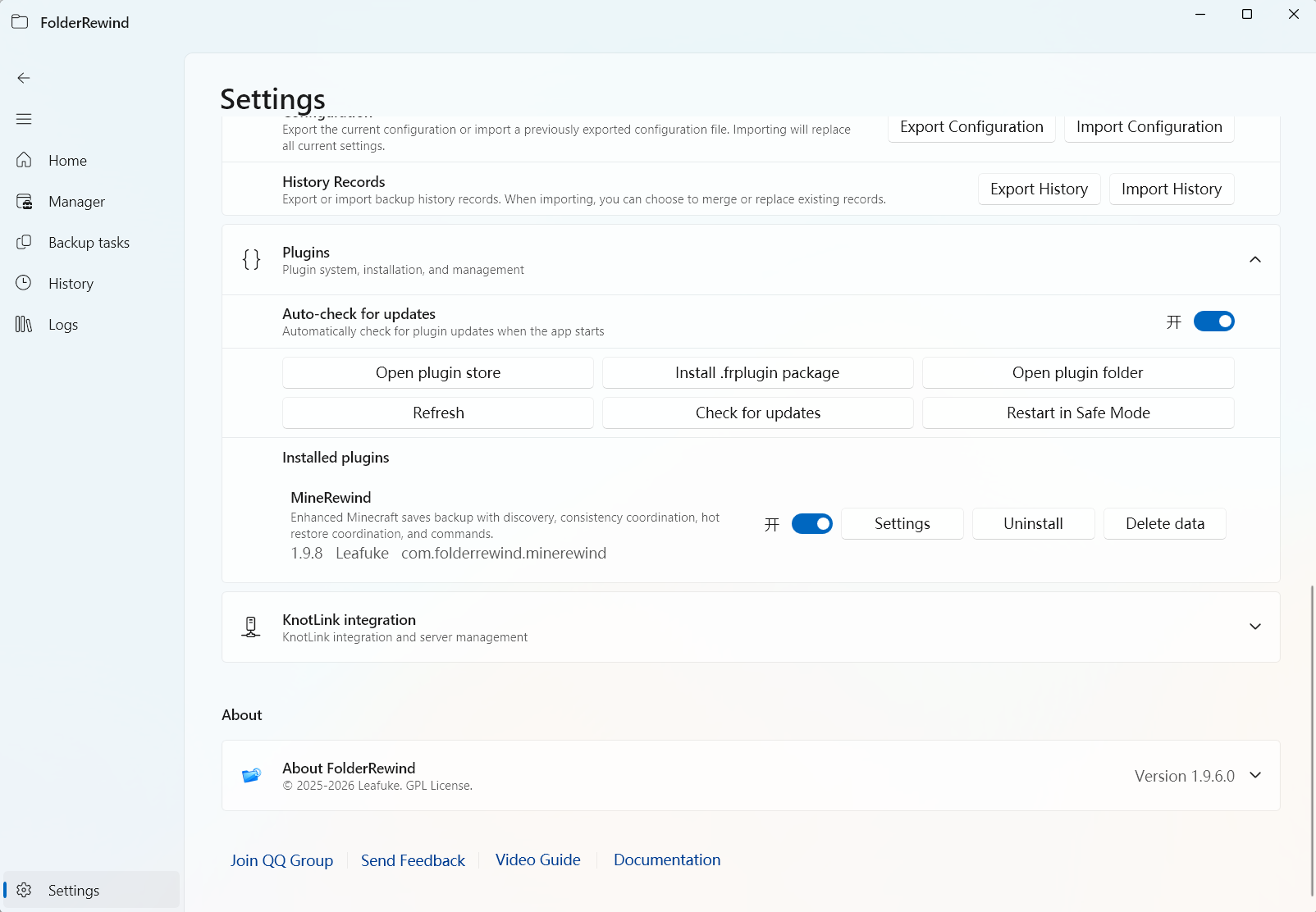This screenshot has width=1316, height=912.
Task: Click Open plugin folder button
Action: click(x=1078, y=372)
